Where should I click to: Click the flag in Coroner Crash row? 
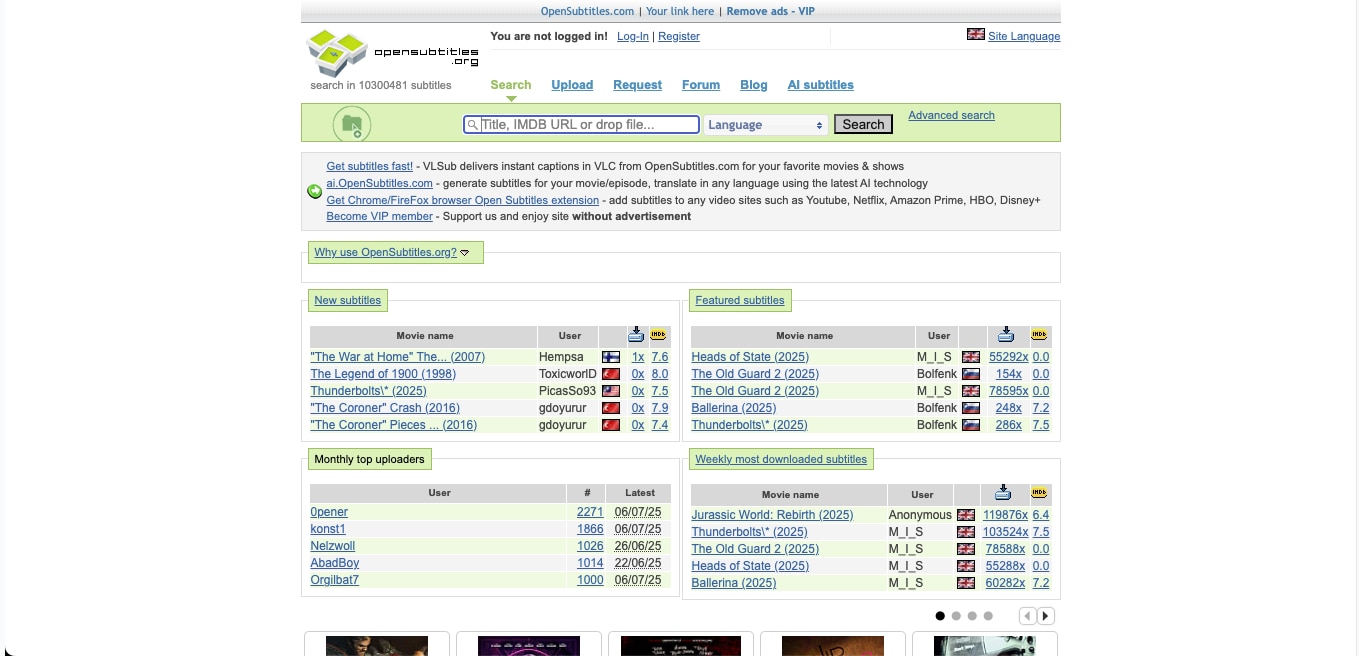click(x=611, y=408)
